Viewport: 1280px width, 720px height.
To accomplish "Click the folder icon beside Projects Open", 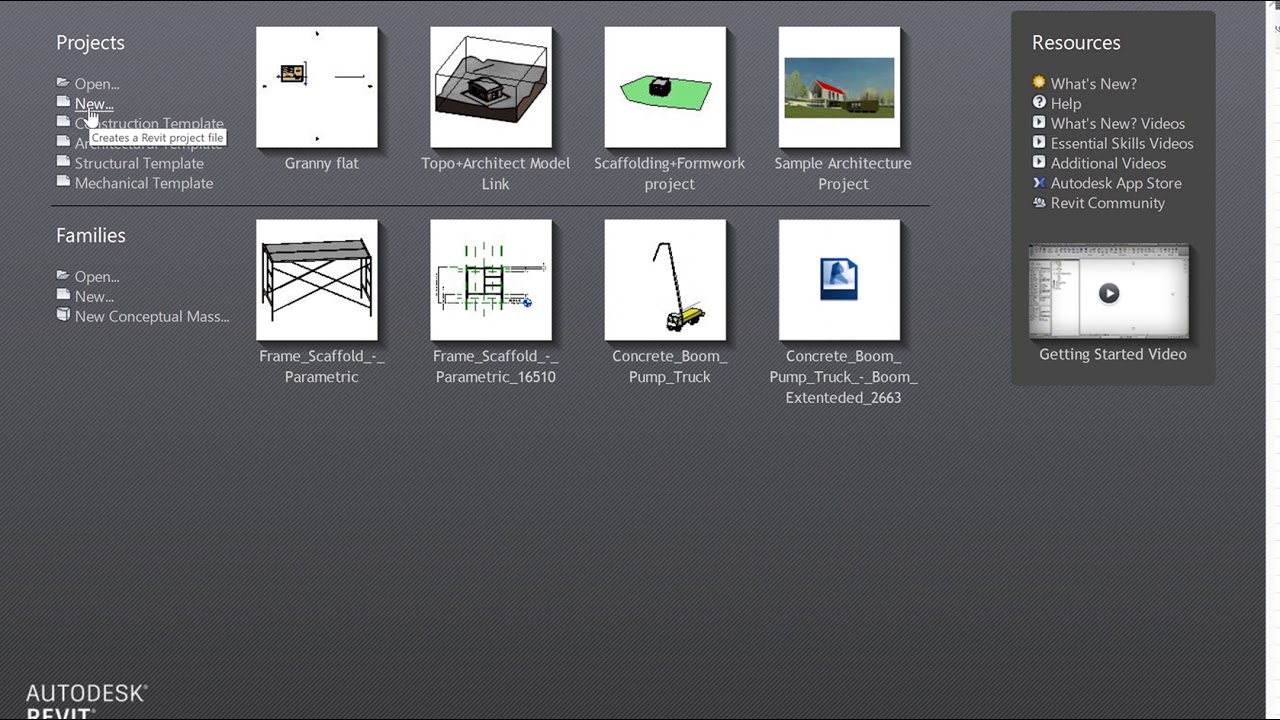I will 63,83.
